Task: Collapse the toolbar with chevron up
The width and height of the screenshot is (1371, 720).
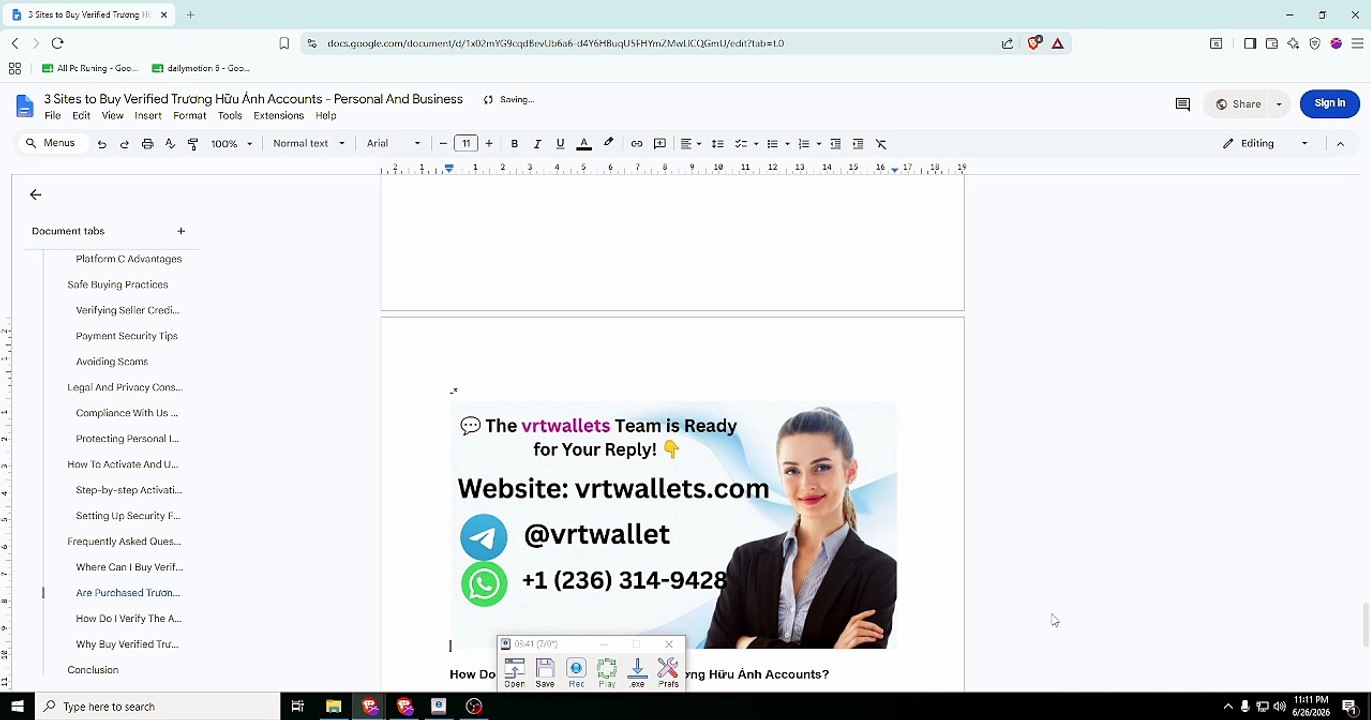Action: (1340, 144)
